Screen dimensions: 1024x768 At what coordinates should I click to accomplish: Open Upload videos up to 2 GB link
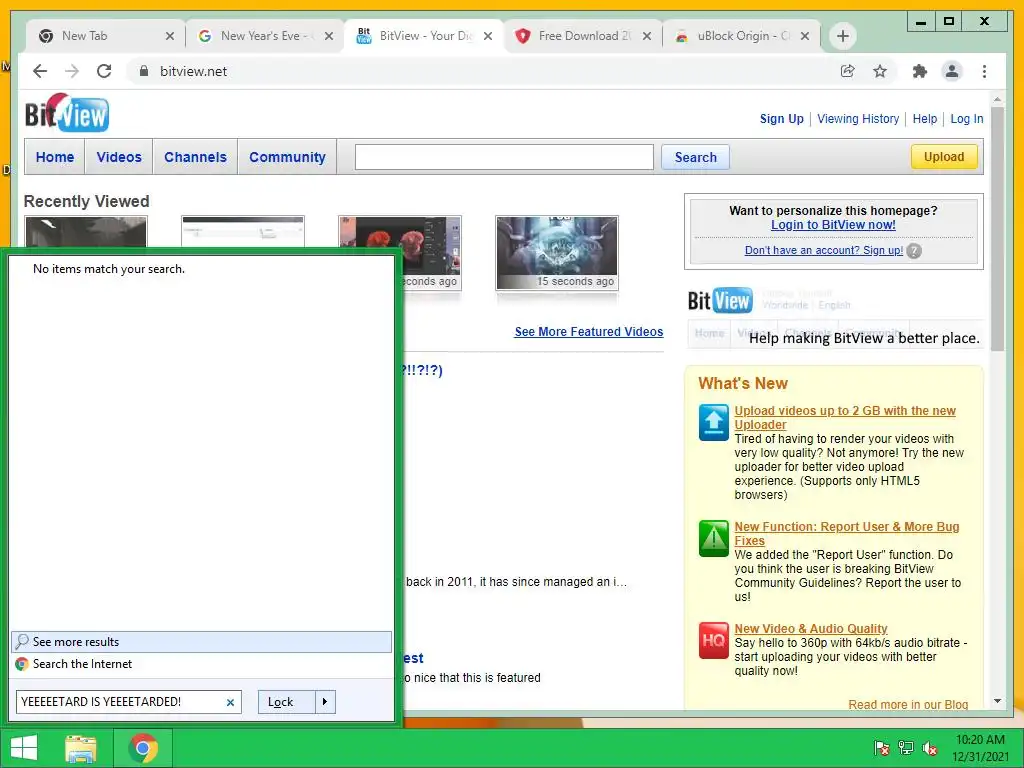[x=844, y=417]
